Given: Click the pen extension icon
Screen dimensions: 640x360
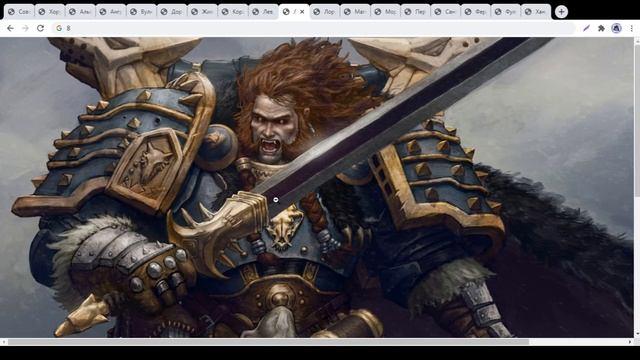Looking at the screenshot, I should 587,28.
